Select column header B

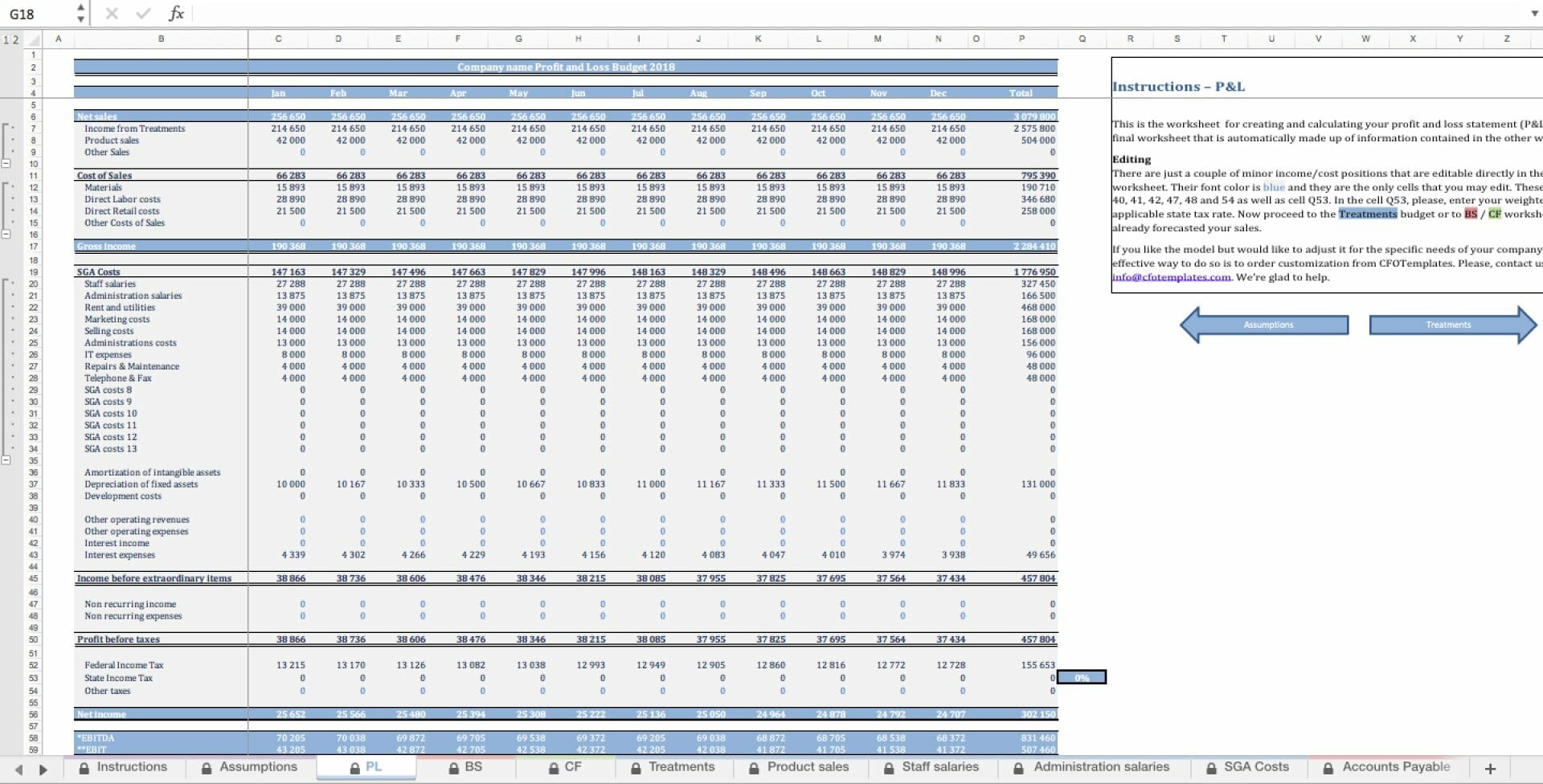coord(161,39)
